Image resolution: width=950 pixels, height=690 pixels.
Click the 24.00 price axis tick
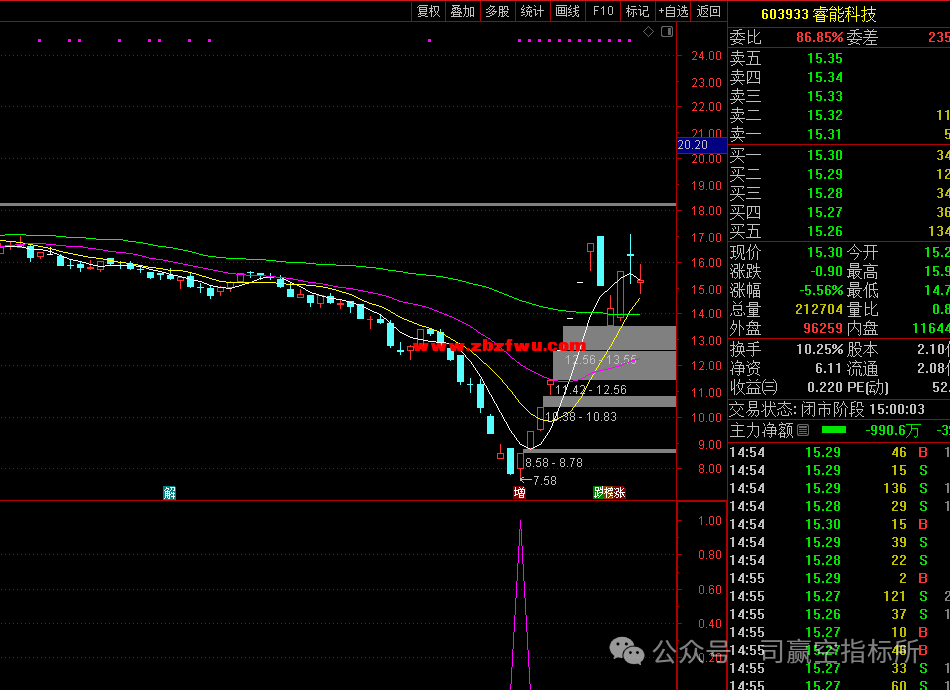[x=706, y=56]
